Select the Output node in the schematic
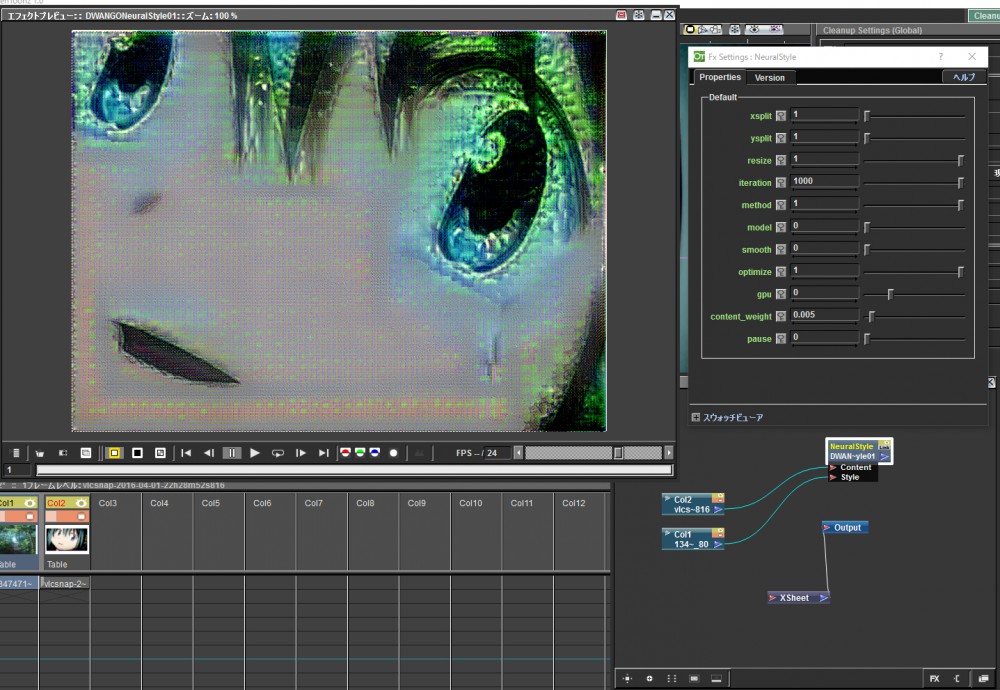 tap(845, 527)
